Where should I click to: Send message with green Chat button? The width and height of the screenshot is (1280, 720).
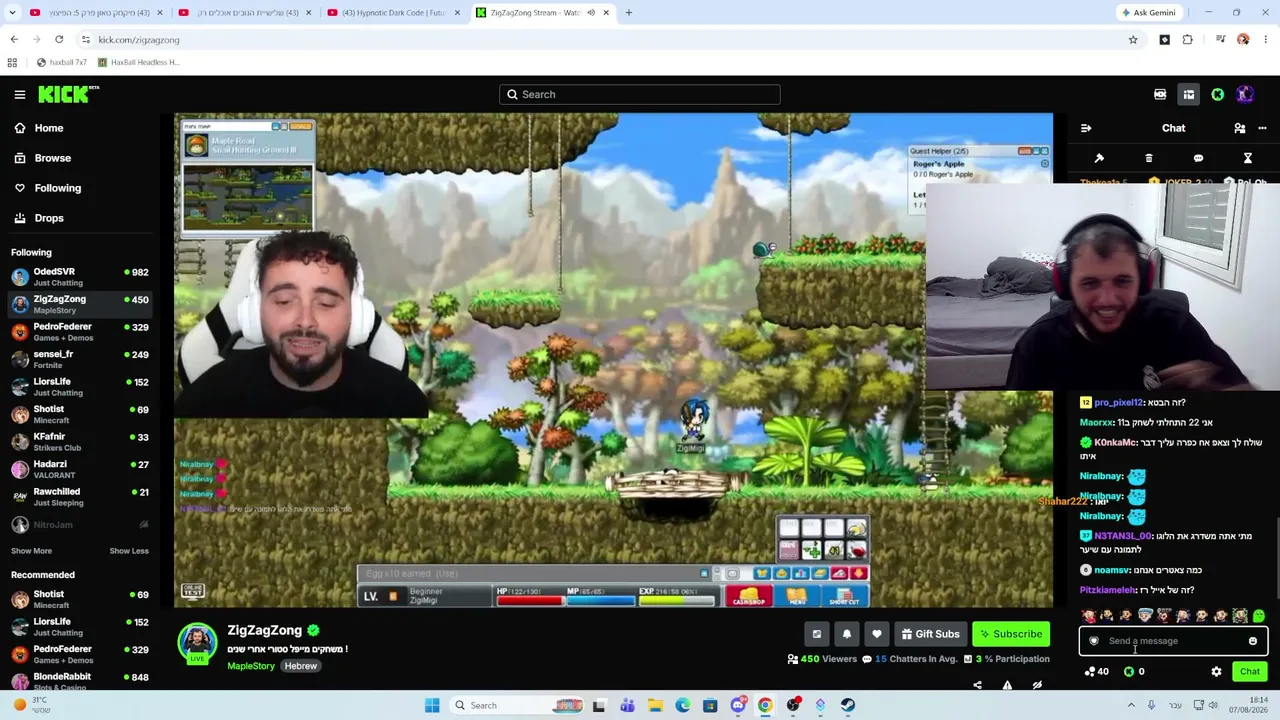click(1250, 672)
